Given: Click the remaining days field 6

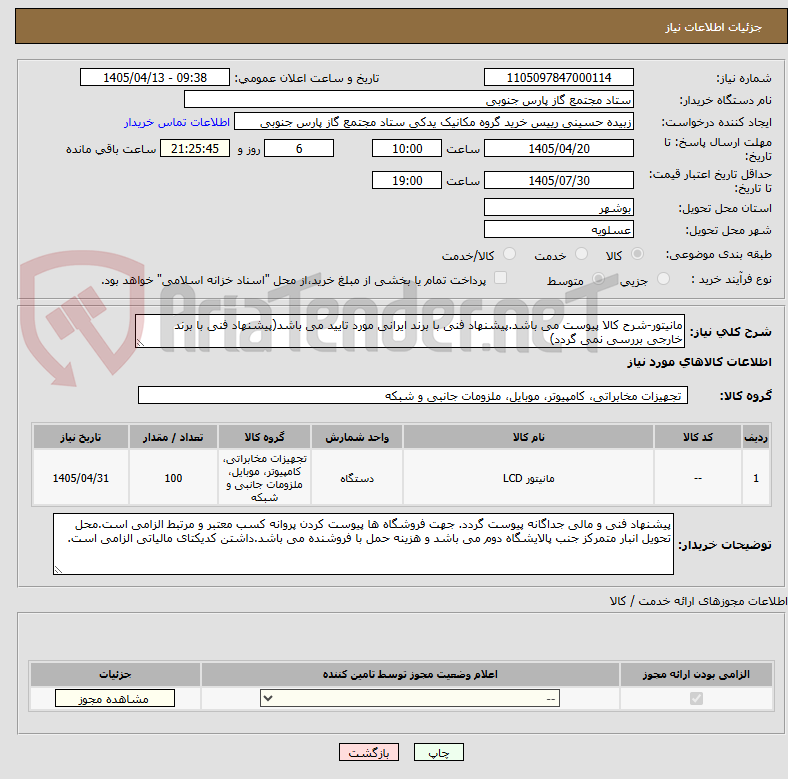Looking at the screenshot, I should [x=299, y=148].
